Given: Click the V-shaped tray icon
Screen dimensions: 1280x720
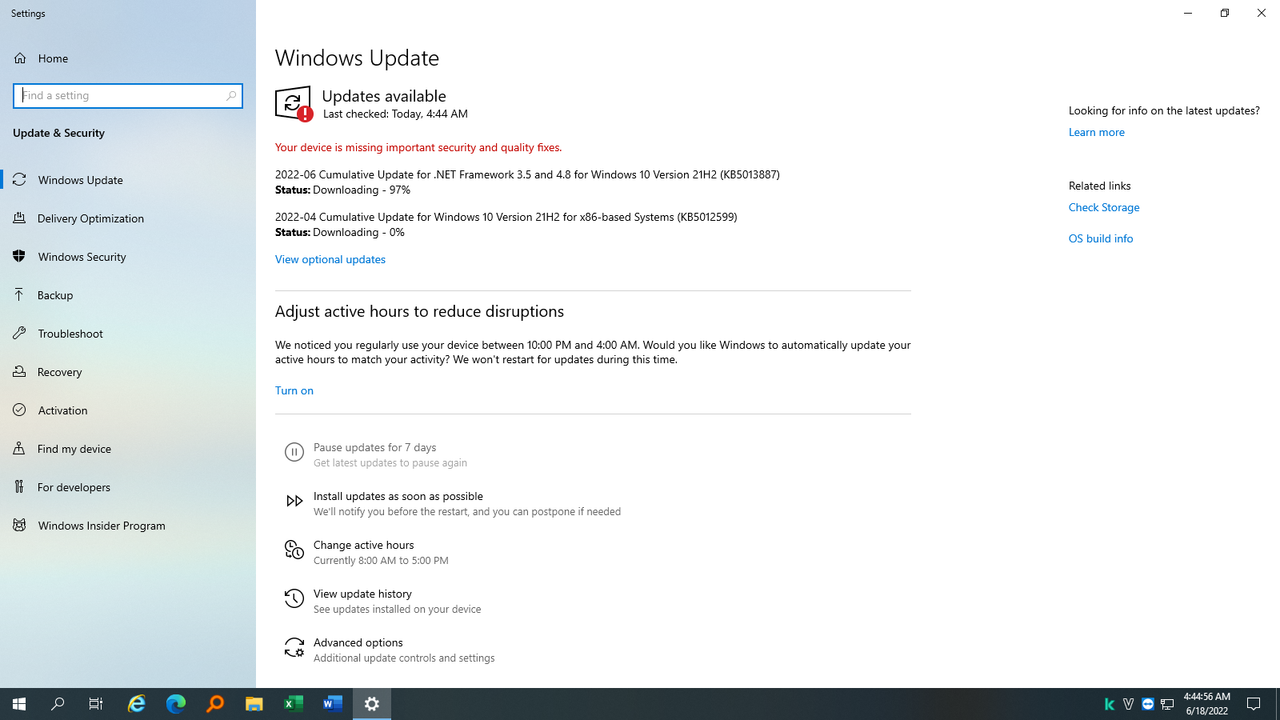Looking at the screenshot, I should pos(1128,705).
